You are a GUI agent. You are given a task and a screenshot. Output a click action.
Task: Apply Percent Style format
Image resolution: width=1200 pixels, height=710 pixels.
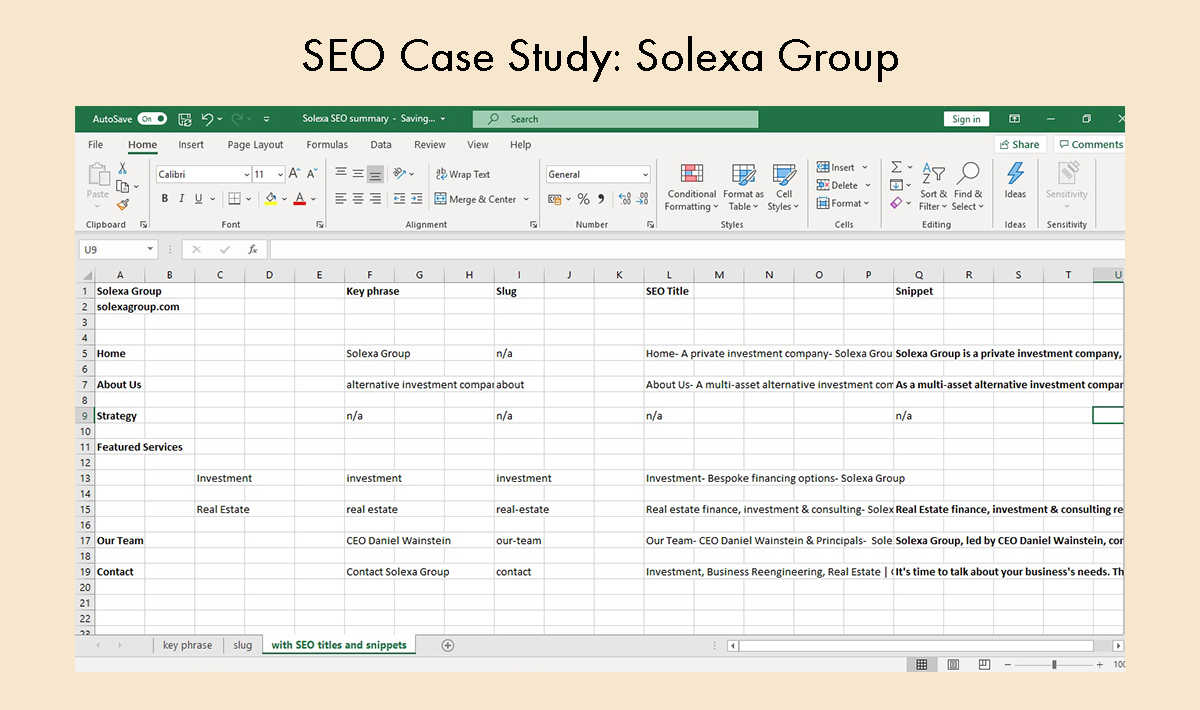coord(583,199)
